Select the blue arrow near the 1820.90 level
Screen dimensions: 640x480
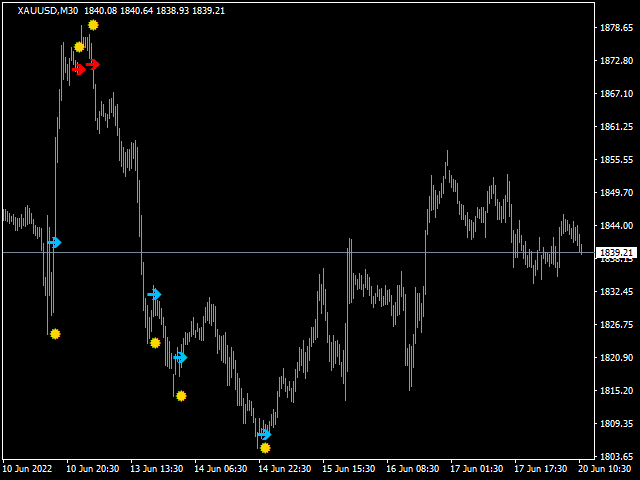(180, 357)
